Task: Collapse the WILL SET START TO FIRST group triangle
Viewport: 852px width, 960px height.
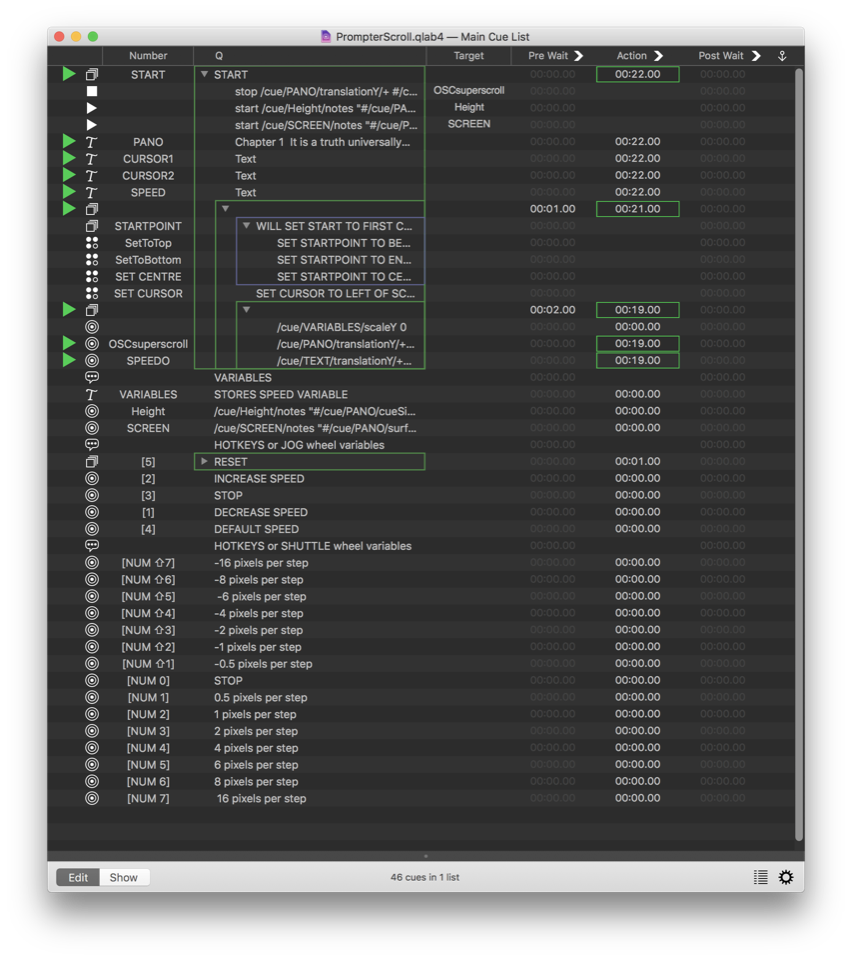Action: (x=246, y=226)
